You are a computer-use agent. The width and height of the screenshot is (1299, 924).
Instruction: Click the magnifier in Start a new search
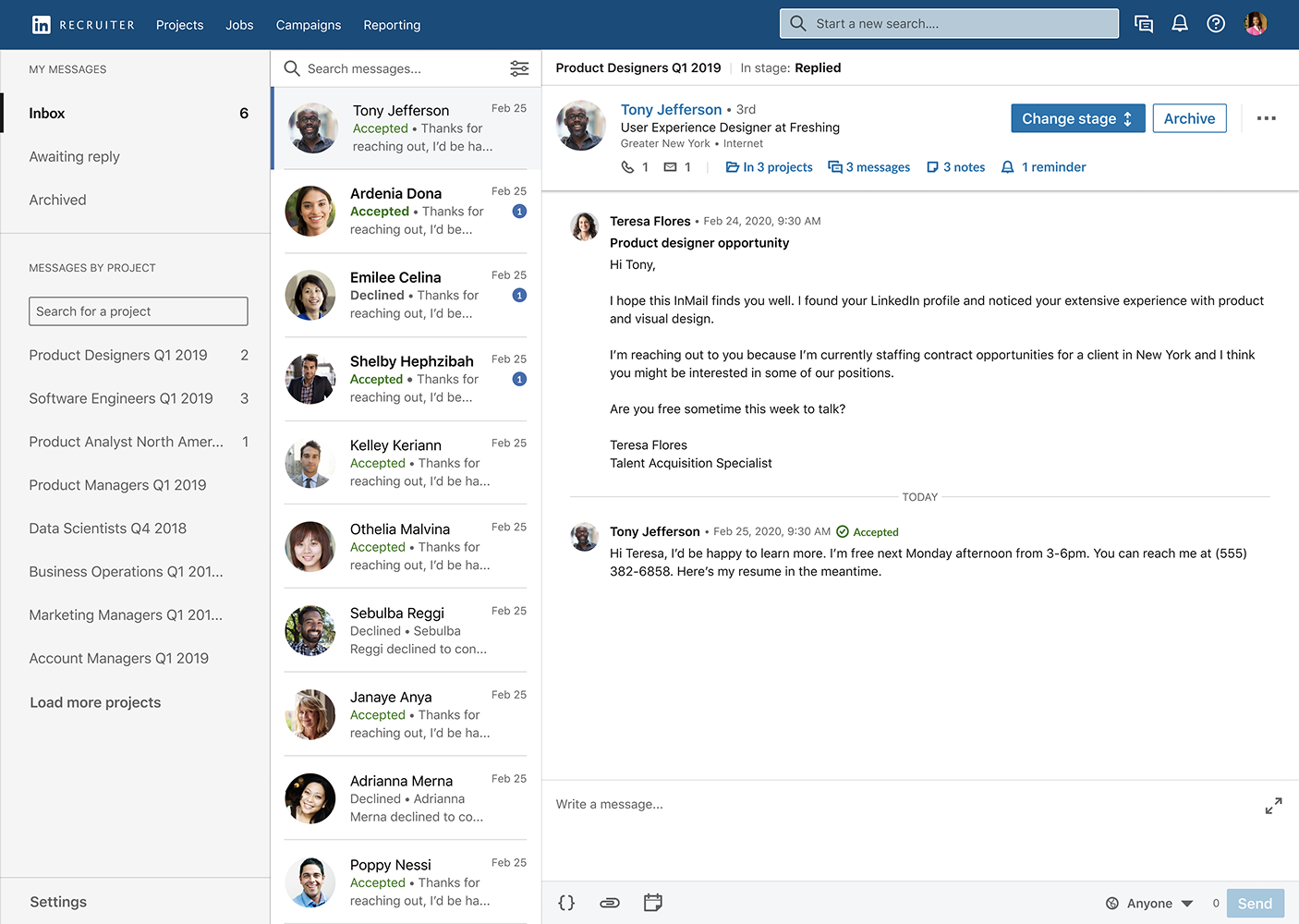tap(797, 23)
